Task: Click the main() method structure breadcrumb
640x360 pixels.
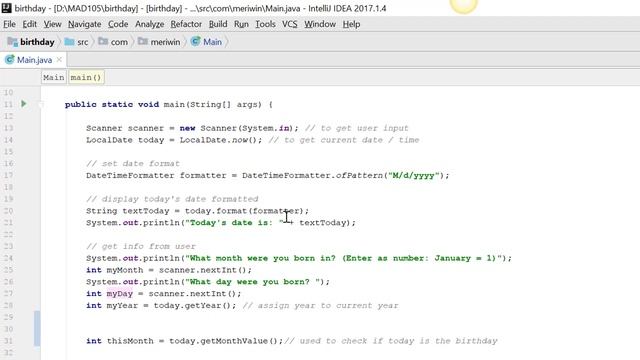Action: coord(86,77)
